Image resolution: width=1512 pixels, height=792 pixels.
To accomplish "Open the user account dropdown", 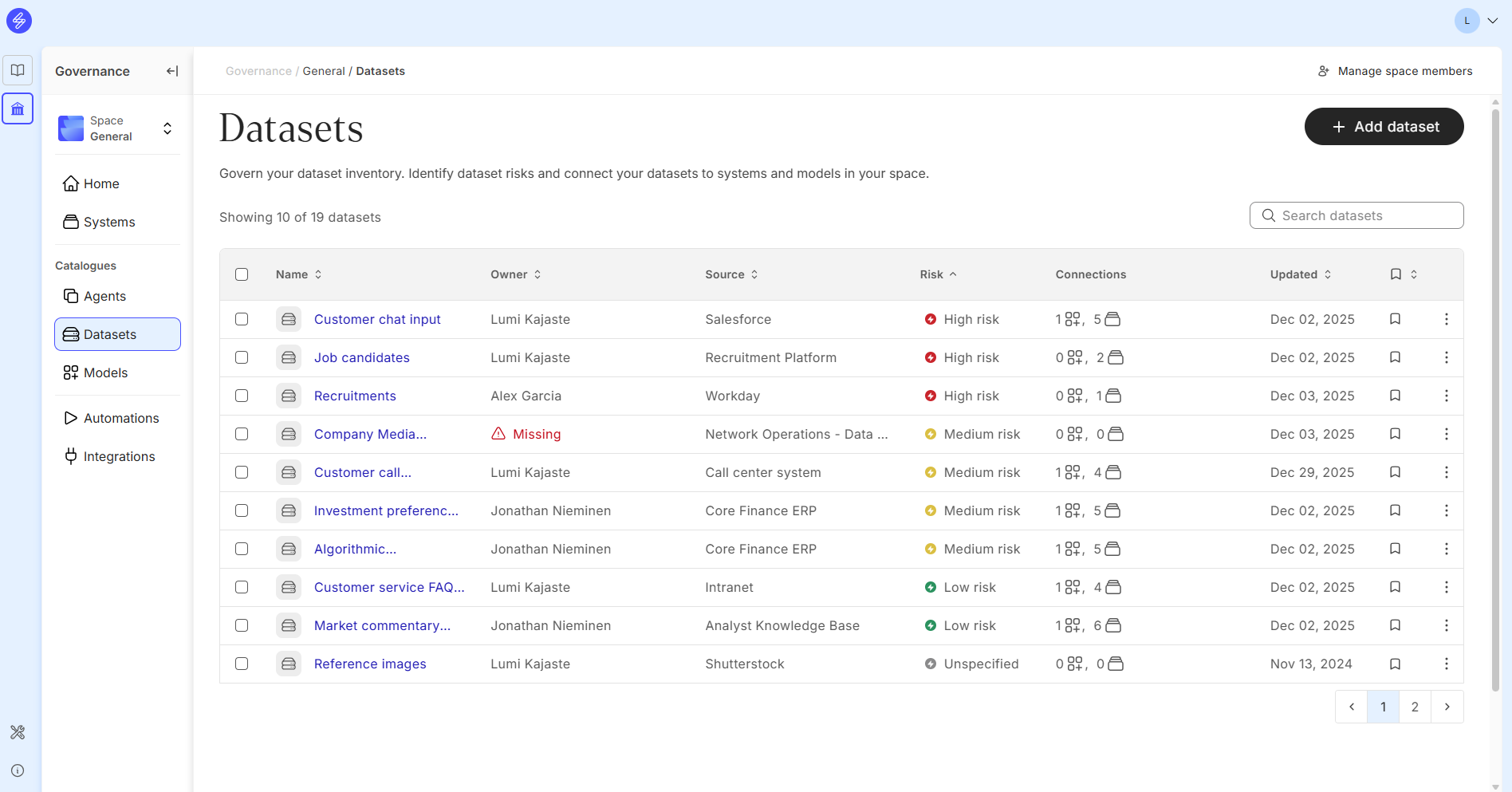I will click(x=1491, y=21).
